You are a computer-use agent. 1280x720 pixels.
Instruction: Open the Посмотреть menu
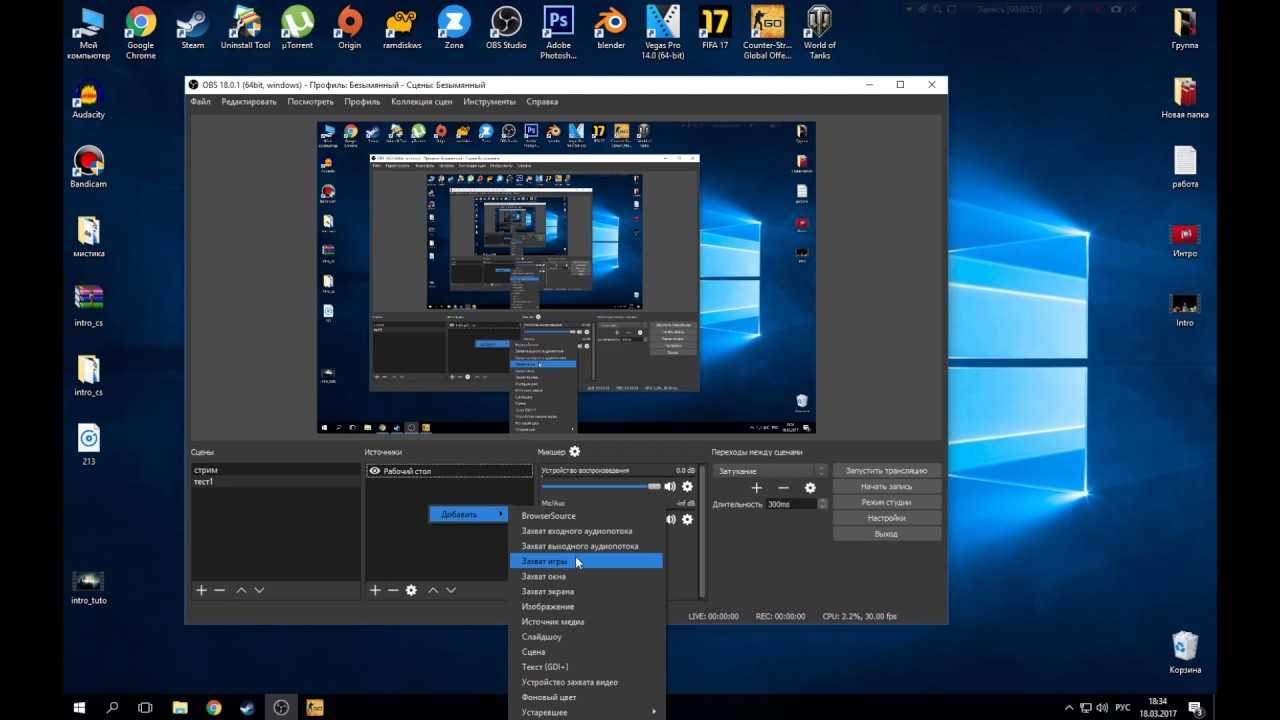pos(310,102)
